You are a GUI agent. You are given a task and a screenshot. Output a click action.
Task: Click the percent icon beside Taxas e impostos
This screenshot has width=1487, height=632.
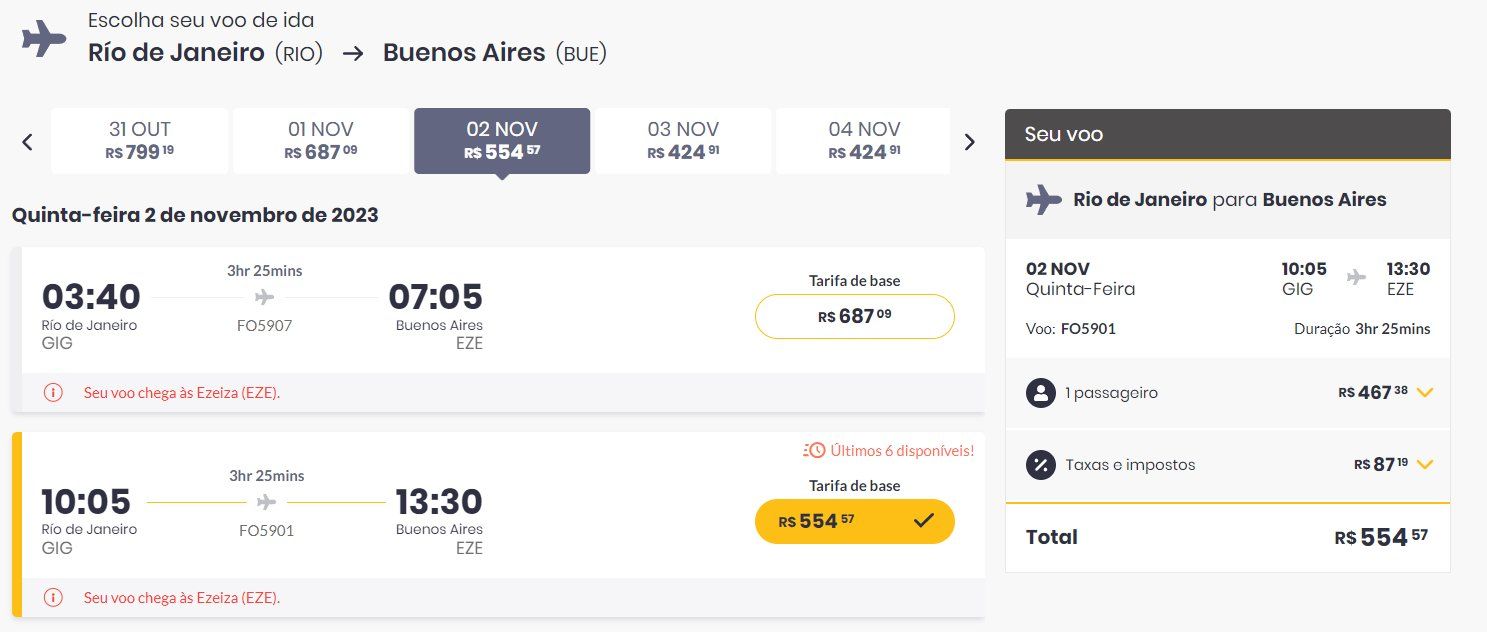coord(1041,465)
